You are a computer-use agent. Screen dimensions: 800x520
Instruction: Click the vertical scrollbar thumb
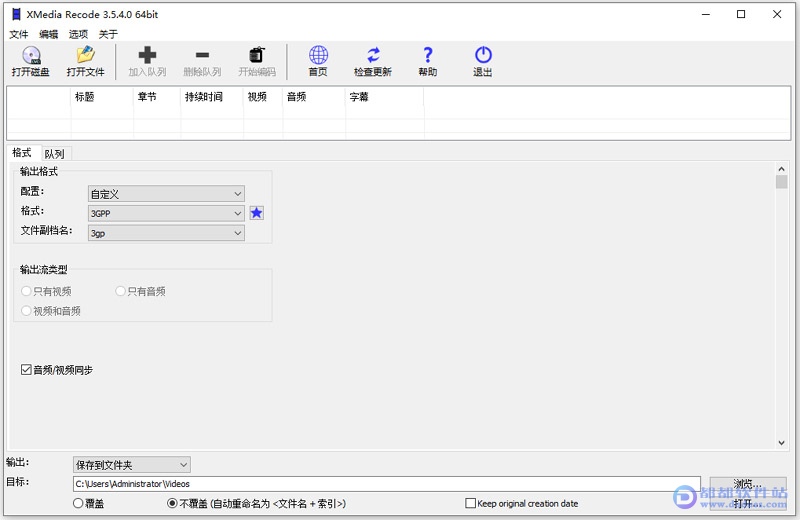click(781, 182)
